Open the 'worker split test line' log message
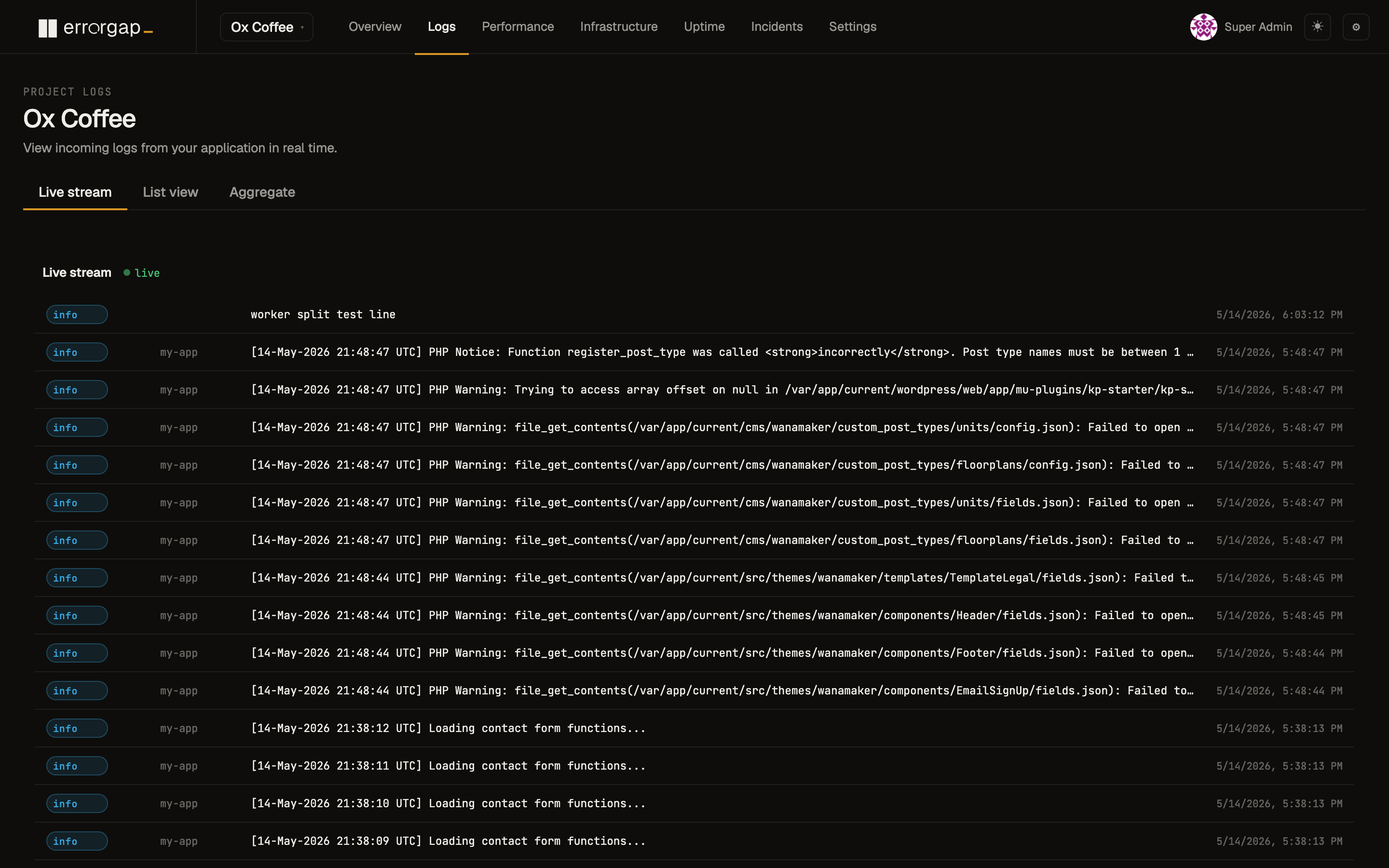 click(x=323, y=314)
